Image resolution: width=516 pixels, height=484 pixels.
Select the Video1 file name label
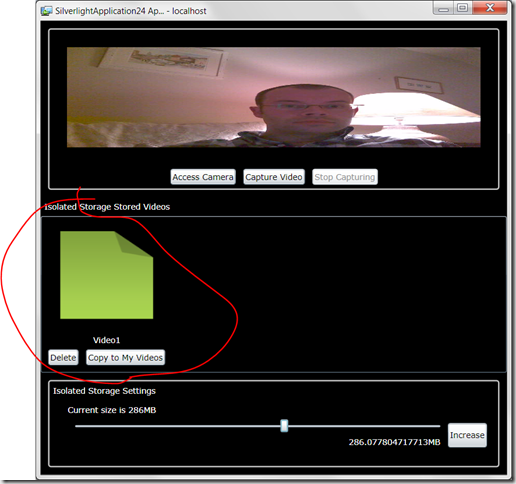pos(106,340)
